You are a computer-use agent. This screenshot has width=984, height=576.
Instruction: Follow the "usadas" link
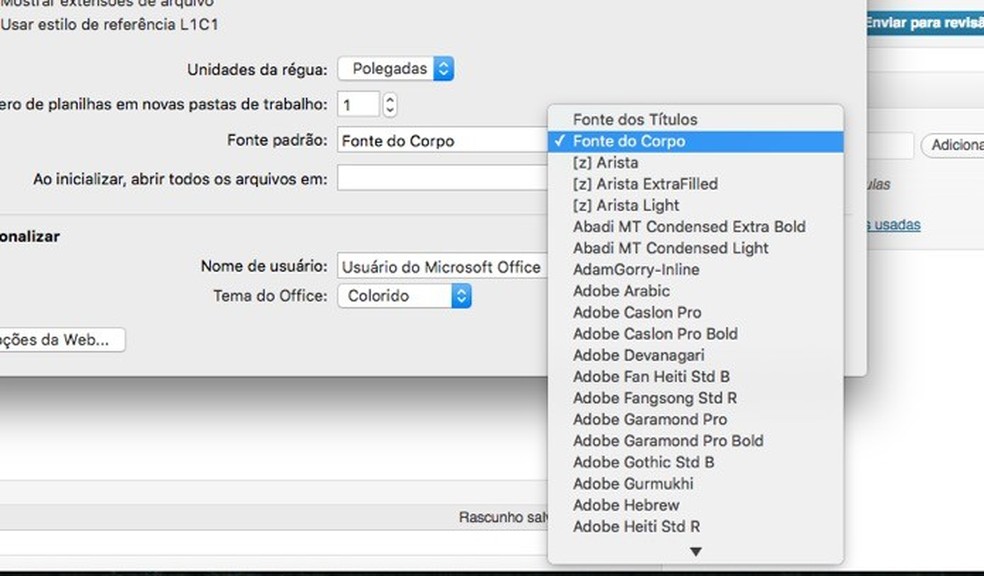901,224
